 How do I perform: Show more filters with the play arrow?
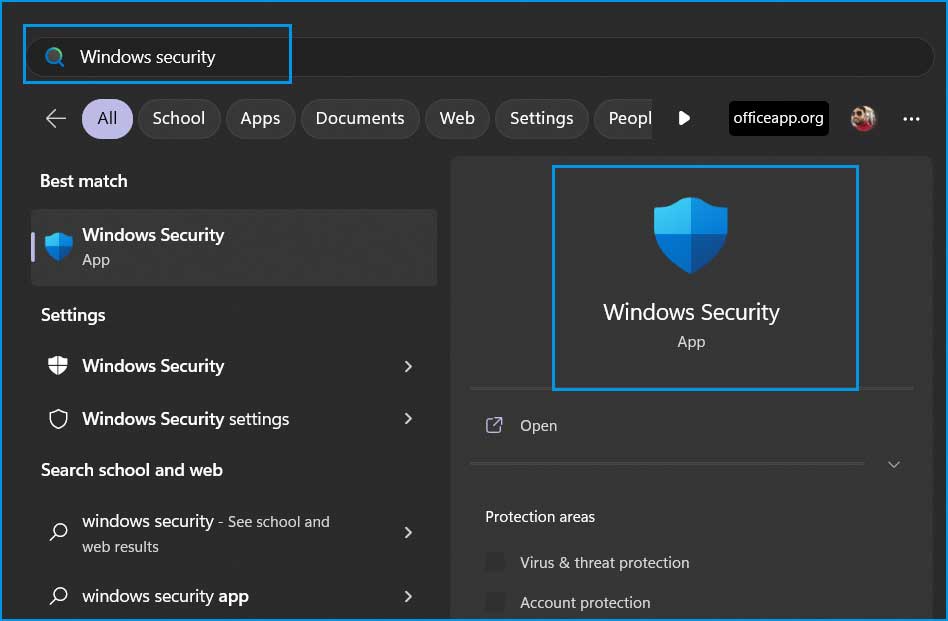[684, 118]
